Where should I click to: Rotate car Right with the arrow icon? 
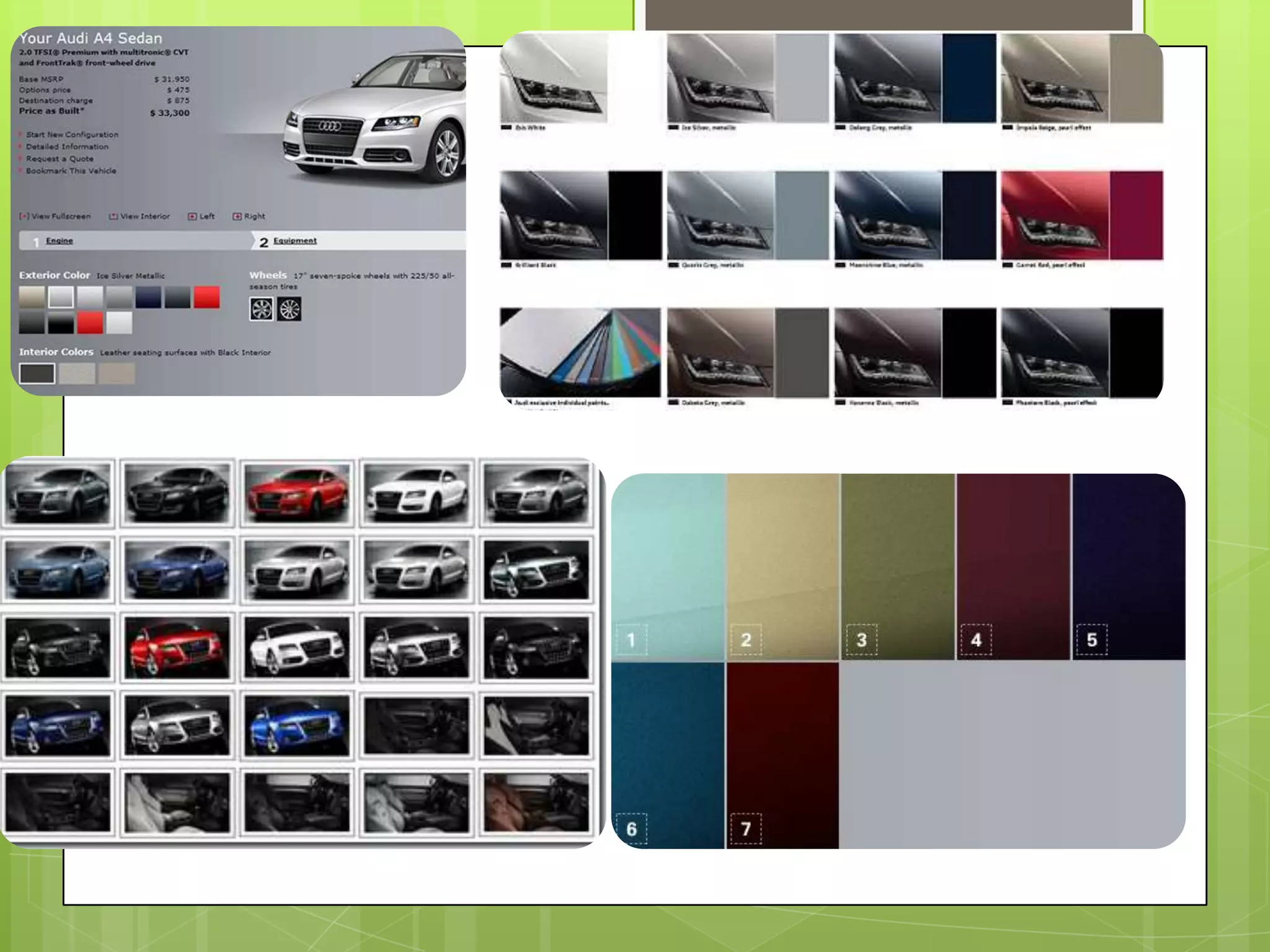pos(237,216)
